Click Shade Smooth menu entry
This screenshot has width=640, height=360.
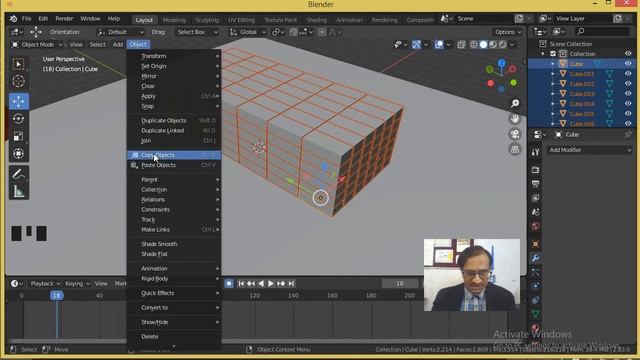pyautogui.click(x=174, y=244)
